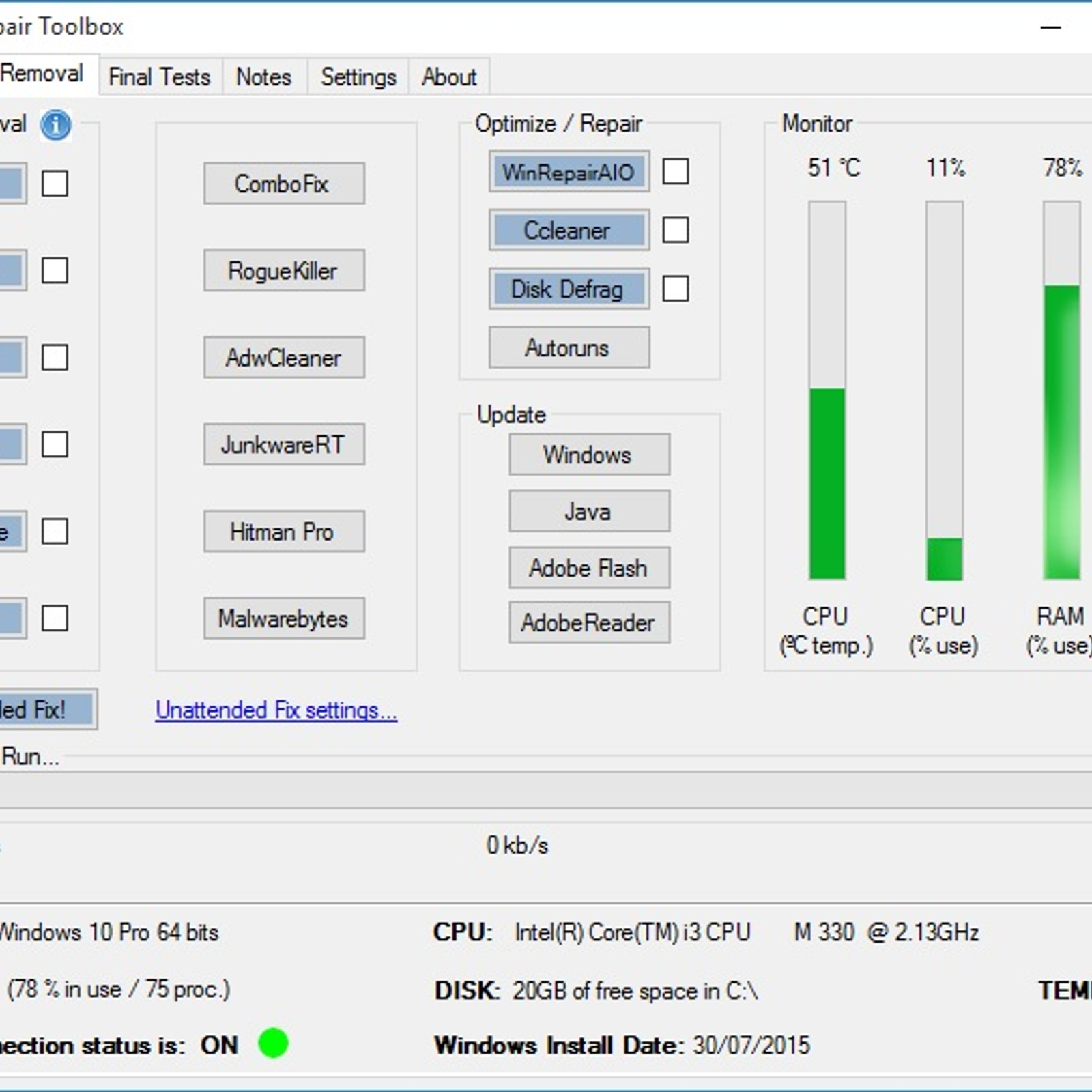This screenshot has height=1092, width=1092.
Task: Open Unattended Fix settings link
Action: click(x=276, y=710)
